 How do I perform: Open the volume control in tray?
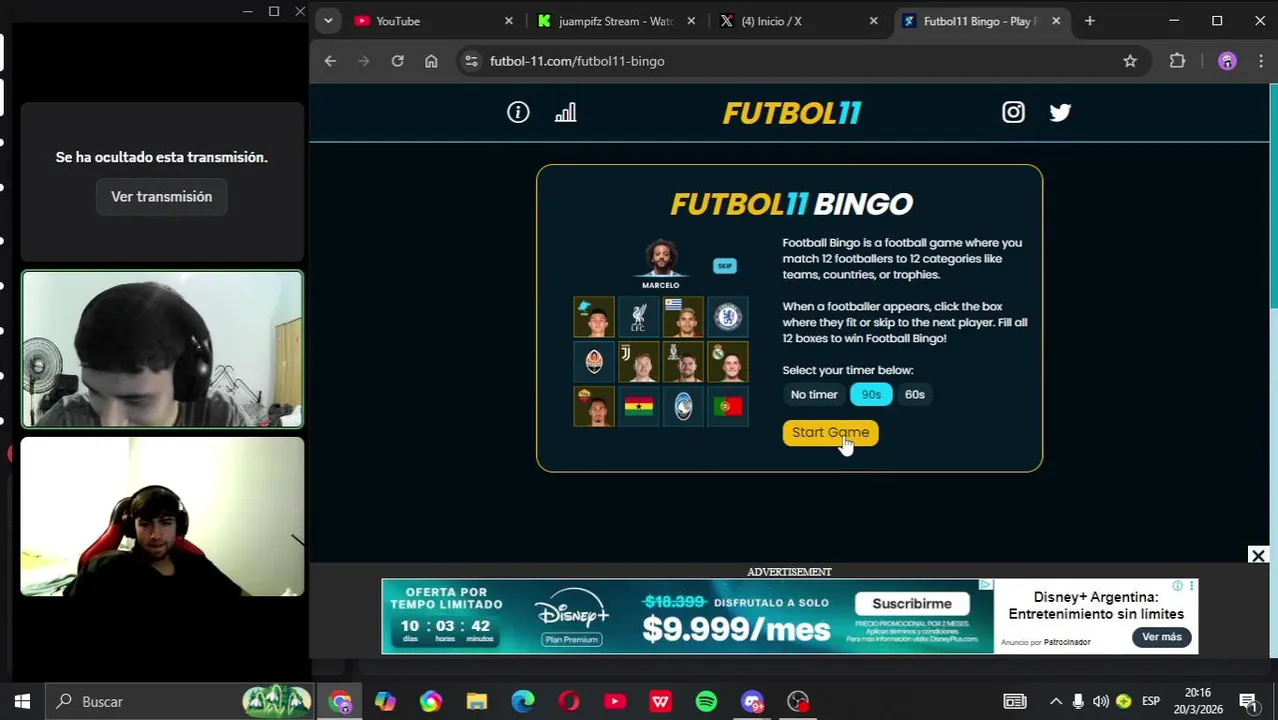[1100, 701]
